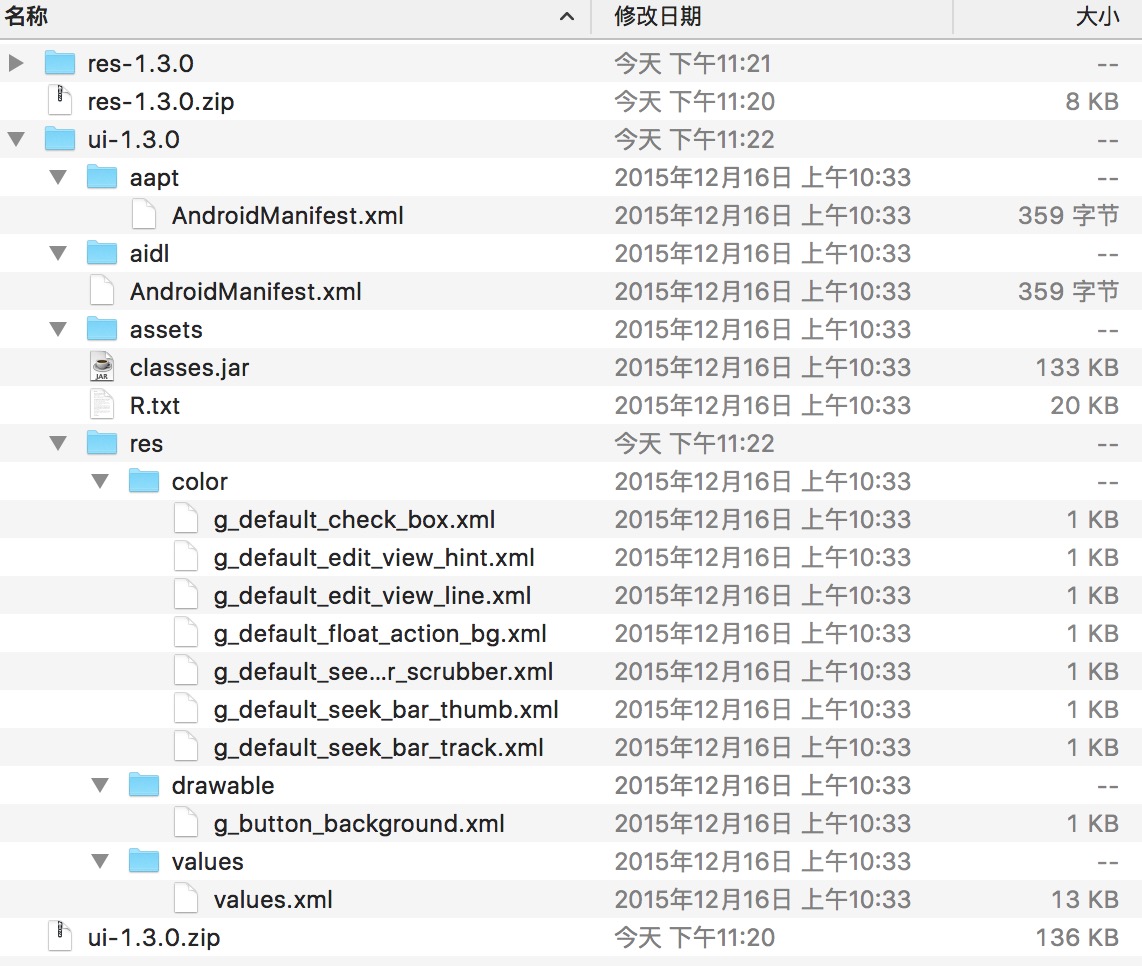This screenshot has width=1142, height=966.
Task: Collapse the drawable folder triangle
Action: click(x=101, y=785)
